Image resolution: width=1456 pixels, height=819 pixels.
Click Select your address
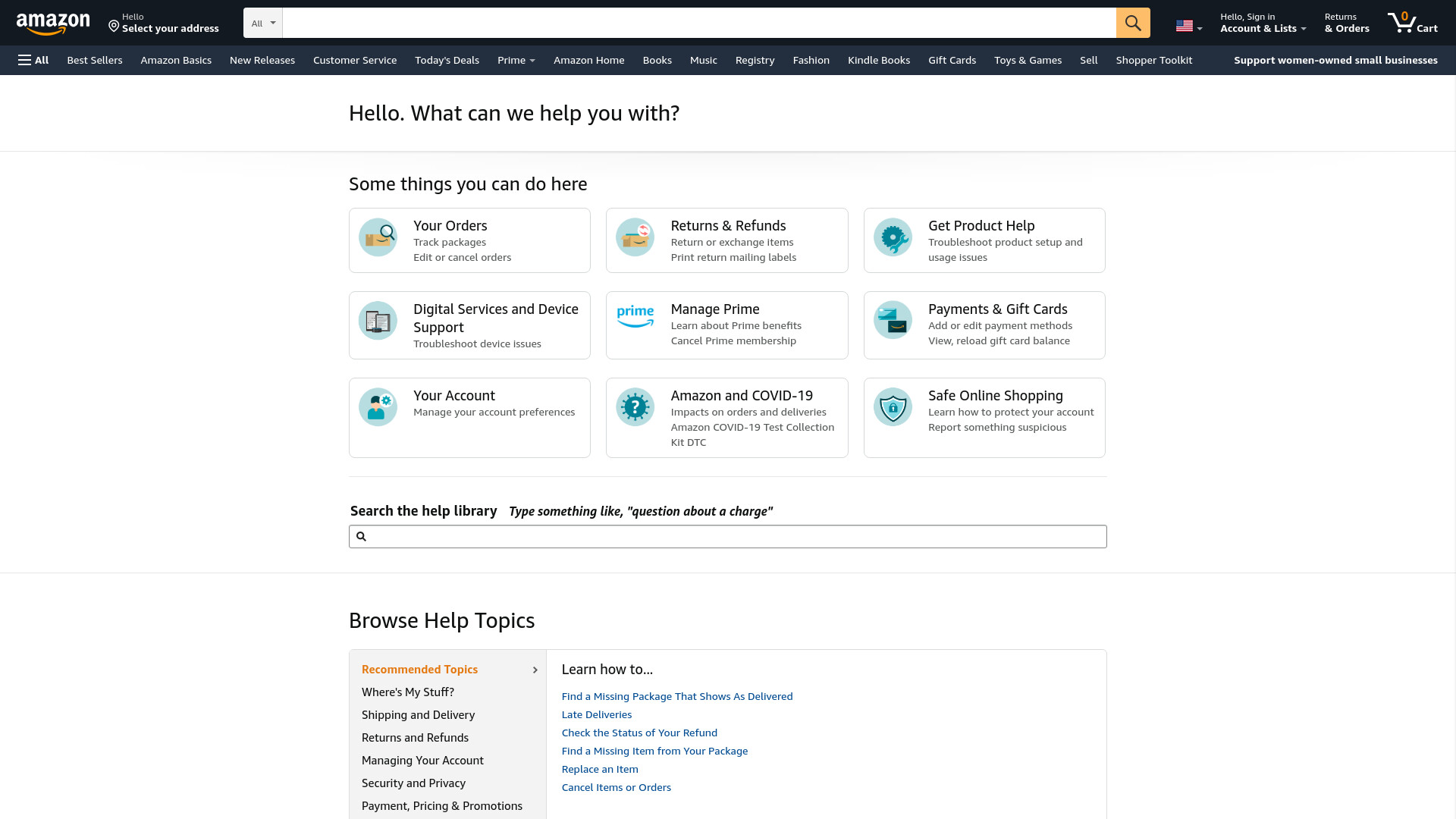[x=171, y=29]
